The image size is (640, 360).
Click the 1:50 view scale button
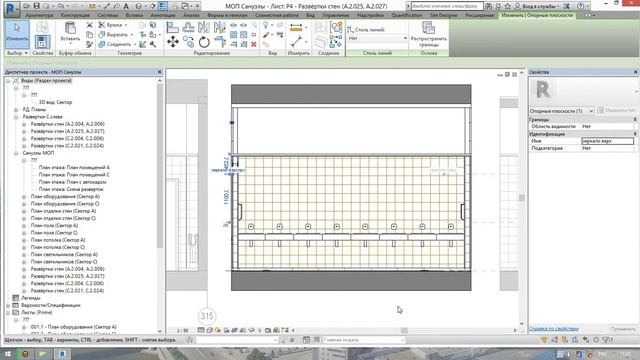point(182,331)
